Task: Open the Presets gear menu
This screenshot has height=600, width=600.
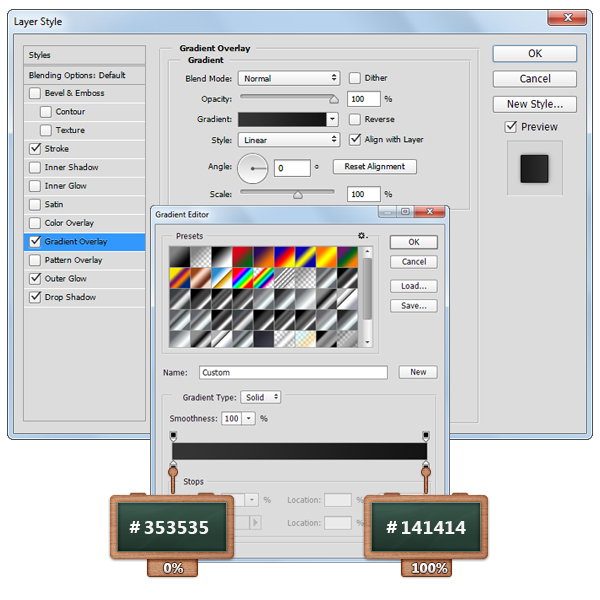Action: (362, 236)
